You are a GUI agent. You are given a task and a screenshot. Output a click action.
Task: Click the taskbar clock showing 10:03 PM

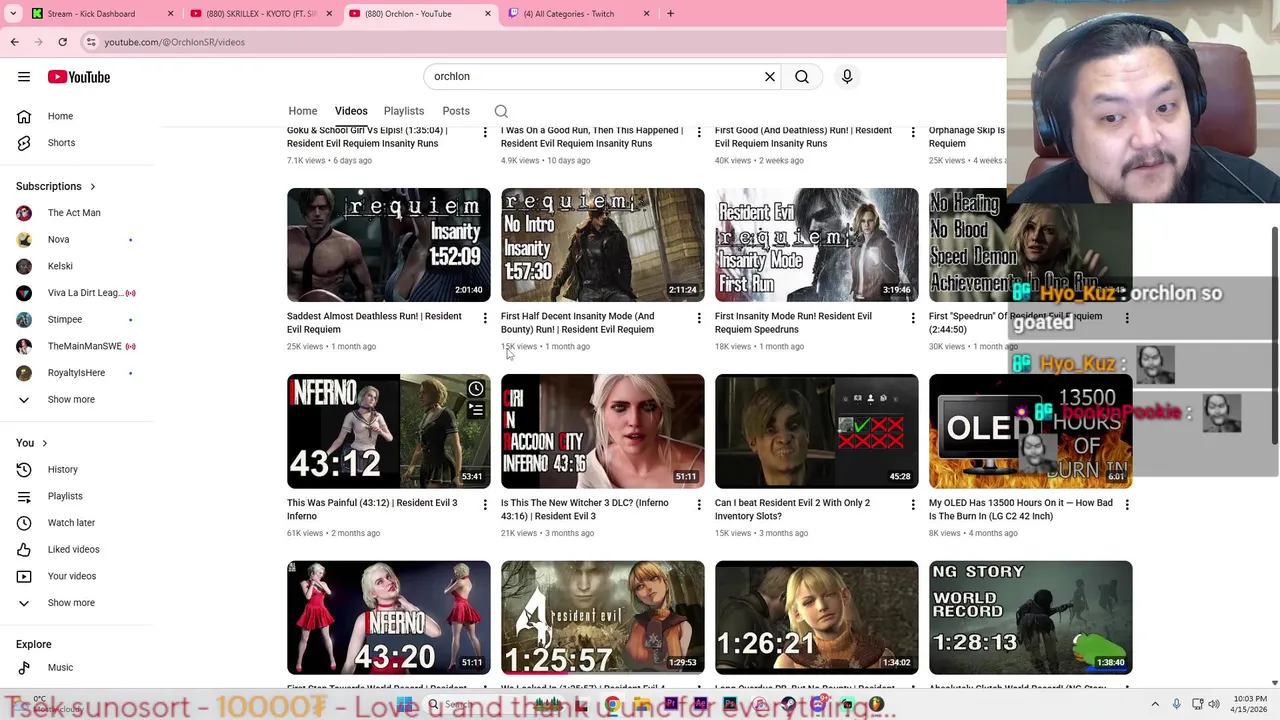click(x=1250, y=704)
